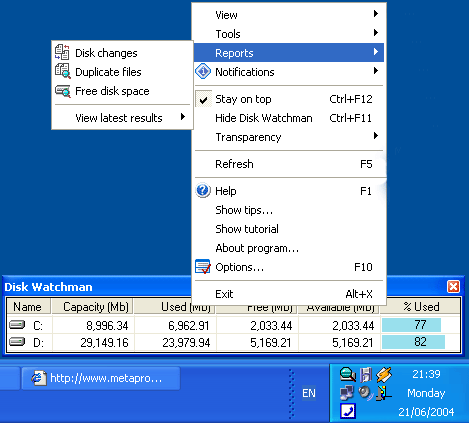Click the blue Notifications info icon
The width and height of the screenshot is (469, 423).
pyautogui.click(x=203, y=72)
